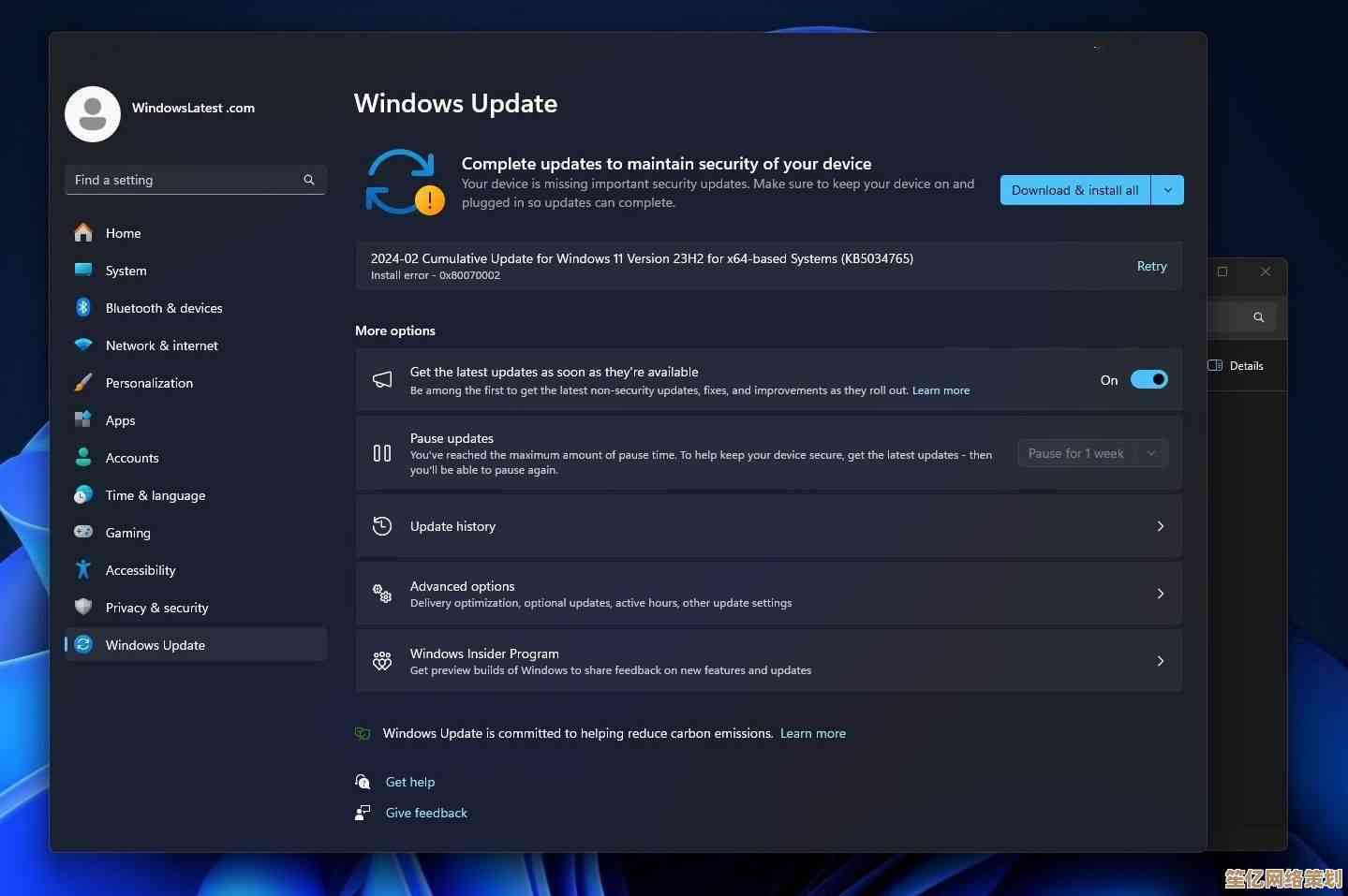
Task: Click the Pause updates icon
Action: tap(382, 453)
